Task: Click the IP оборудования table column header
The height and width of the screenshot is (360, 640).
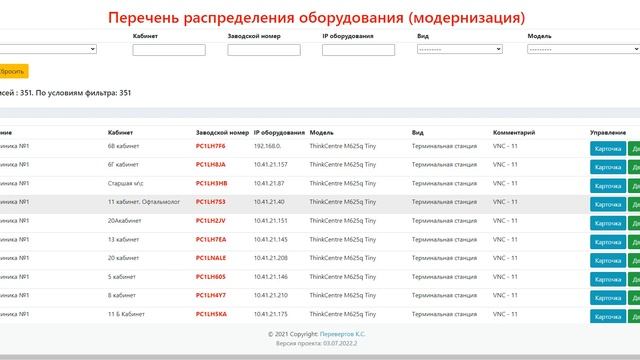Action: pos(279,133)
